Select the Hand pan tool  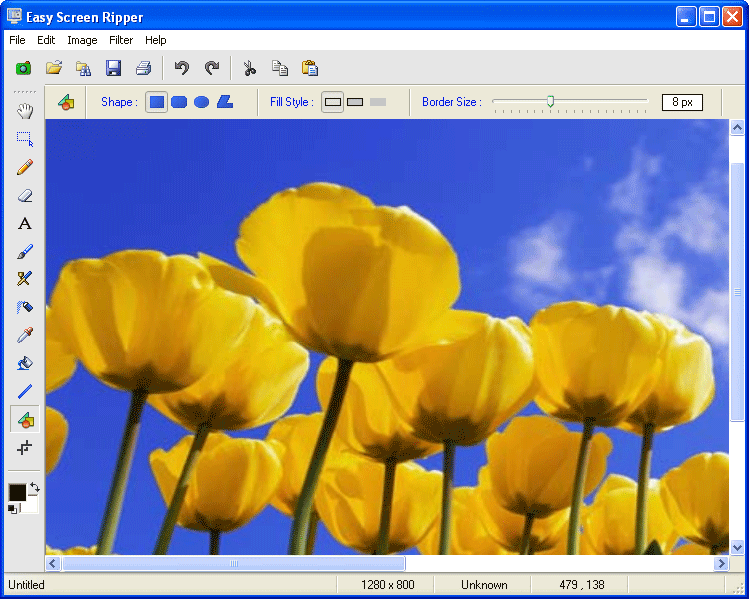coord(25,111)
